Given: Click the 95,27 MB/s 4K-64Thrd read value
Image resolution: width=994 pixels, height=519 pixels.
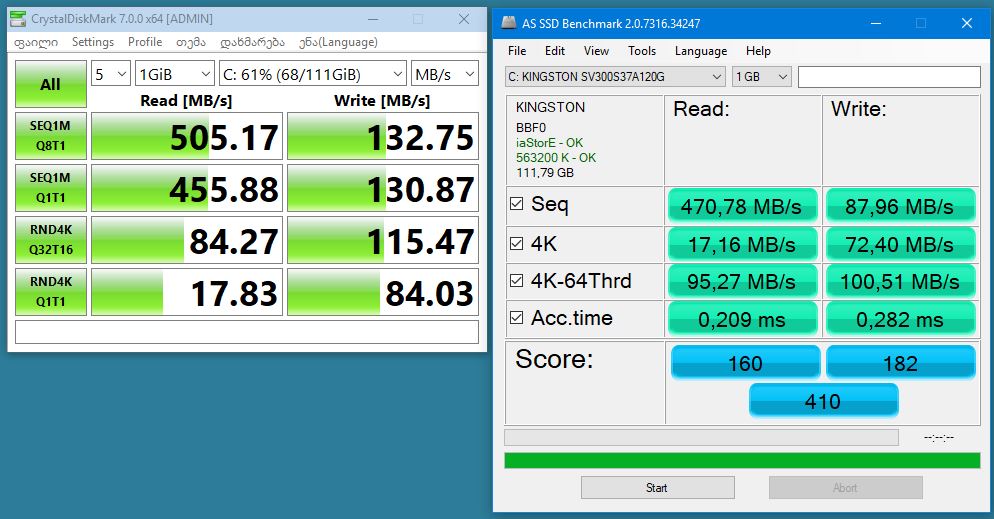Looking at the screenshot, I should (x=742, y=281).
